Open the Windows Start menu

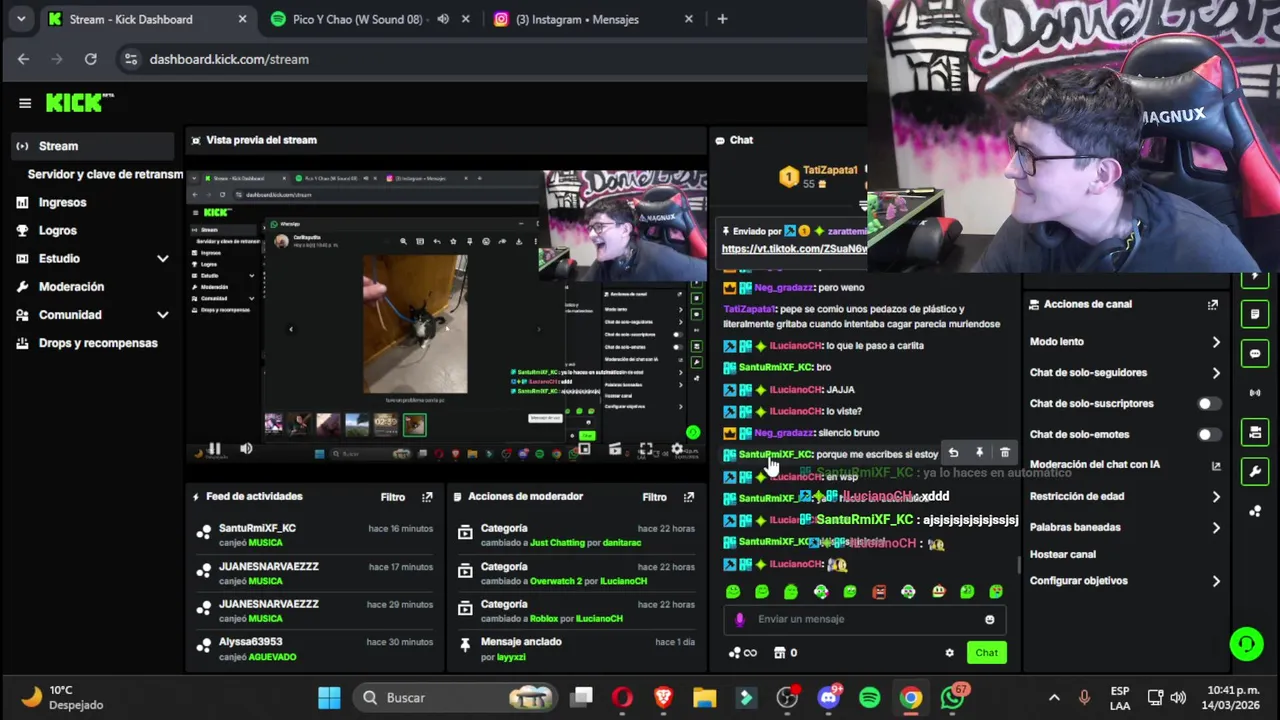329,698
